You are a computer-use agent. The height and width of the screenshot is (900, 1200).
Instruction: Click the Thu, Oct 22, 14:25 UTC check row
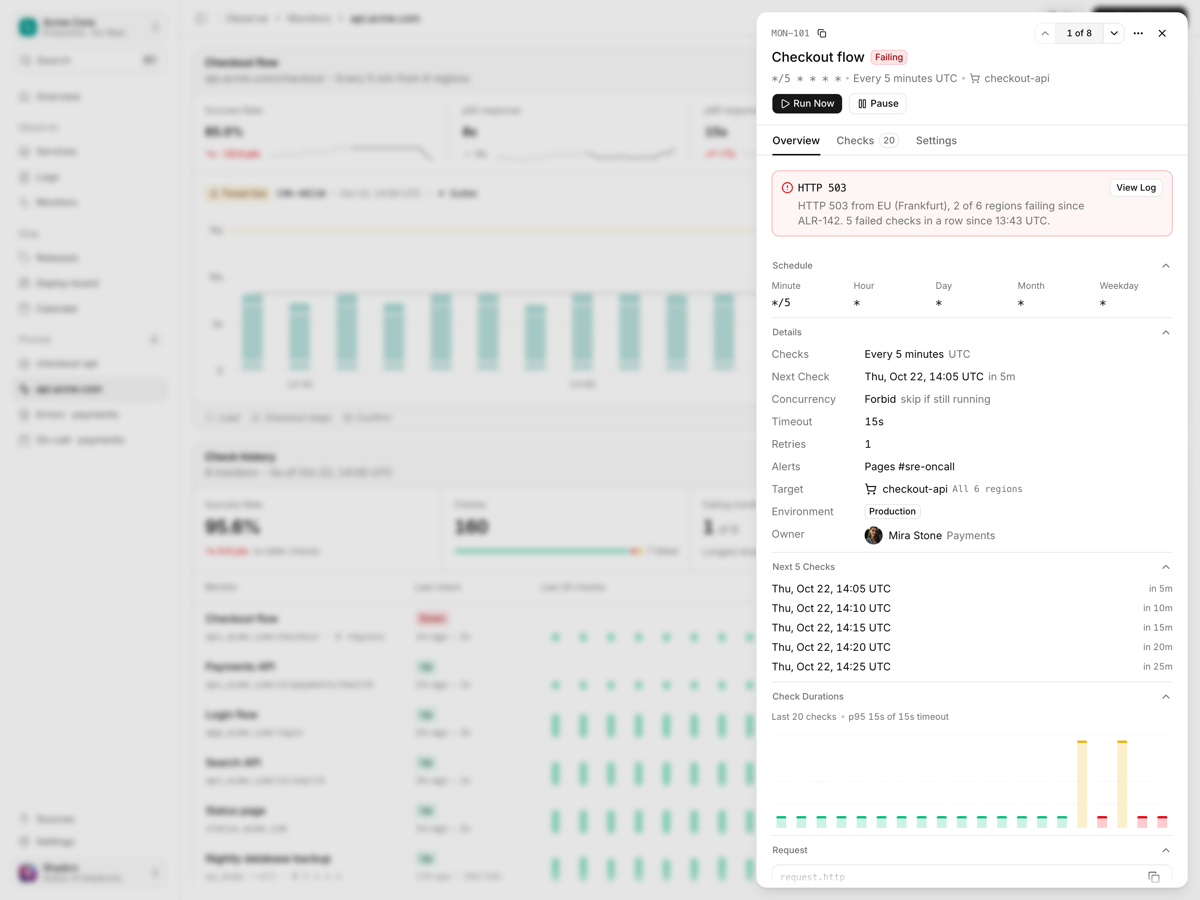(972, 667)
